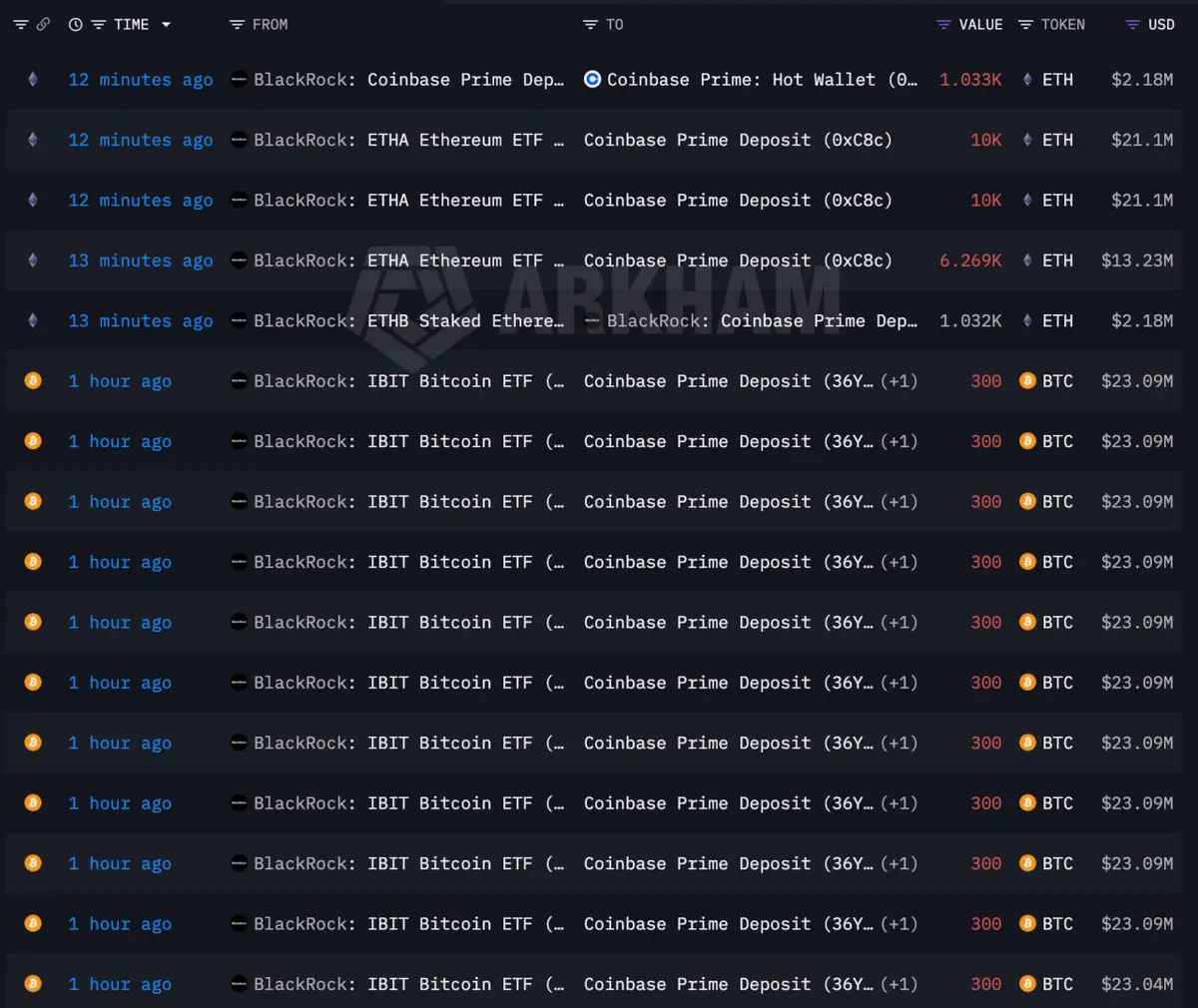The image size is (1198, 1008).
Task: Open recipient BlackRock: Coinbase Prime Dep… in 1.032K row
Action: click(x=762, y=320)
